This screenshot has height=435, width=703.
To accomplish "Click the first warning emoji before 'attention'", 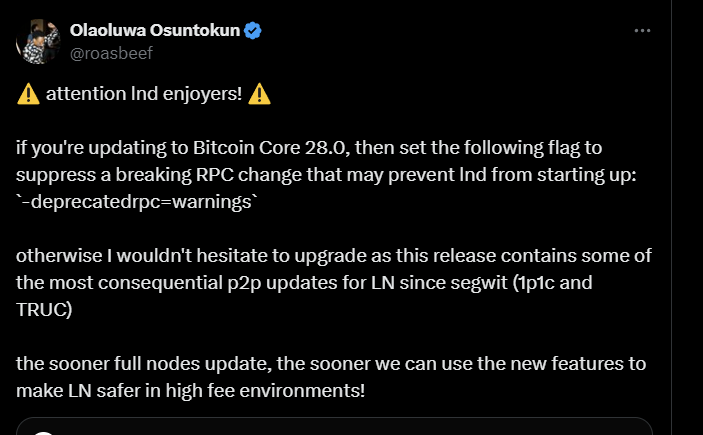I will pos(27,95).
